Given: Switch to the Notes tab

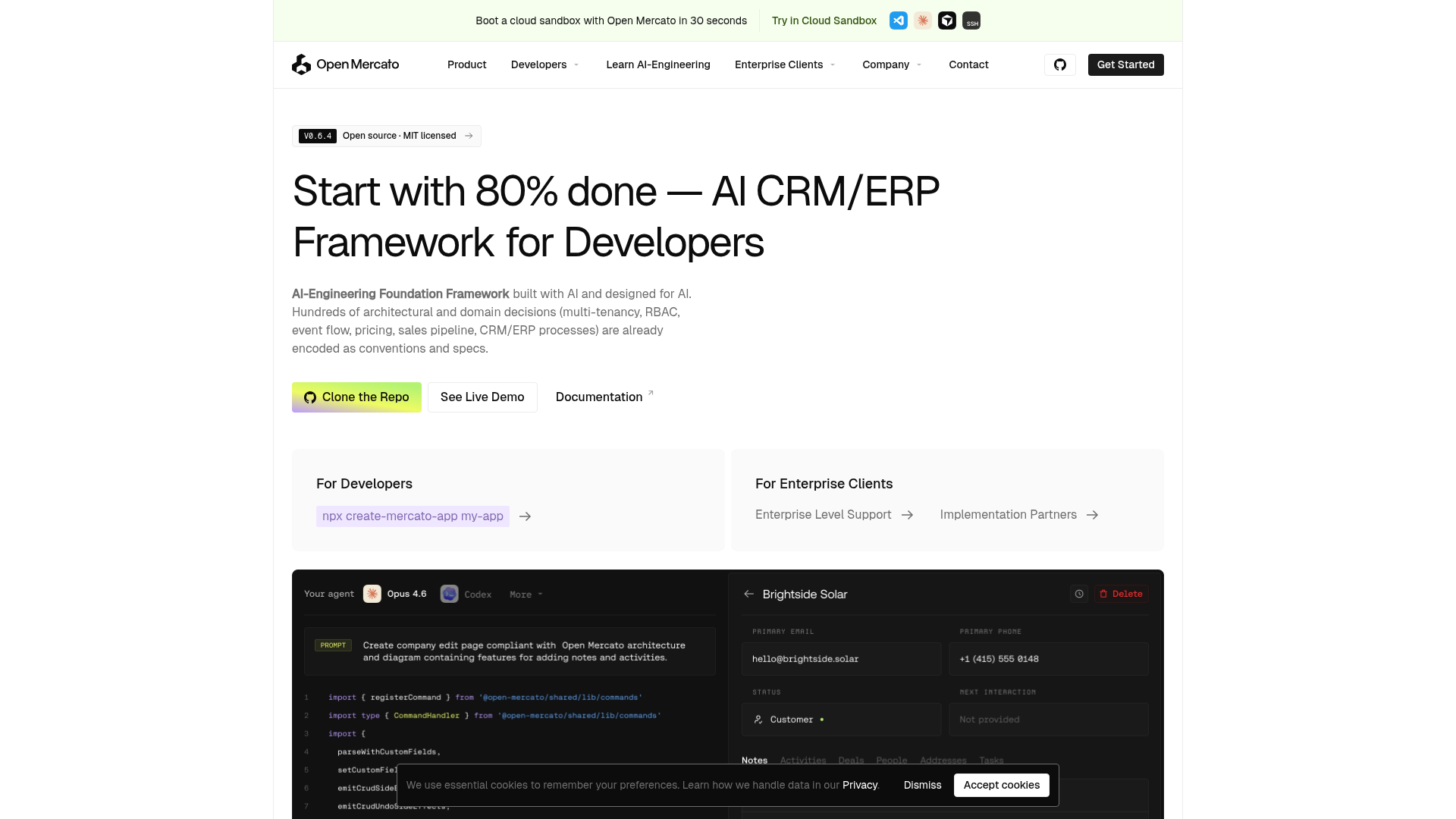Looking at the screenshot, I should (x=755, y=760).
